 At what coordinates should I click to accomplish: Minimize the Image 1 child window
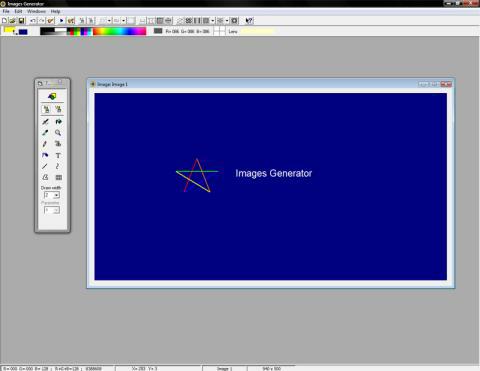click(423, 84)
